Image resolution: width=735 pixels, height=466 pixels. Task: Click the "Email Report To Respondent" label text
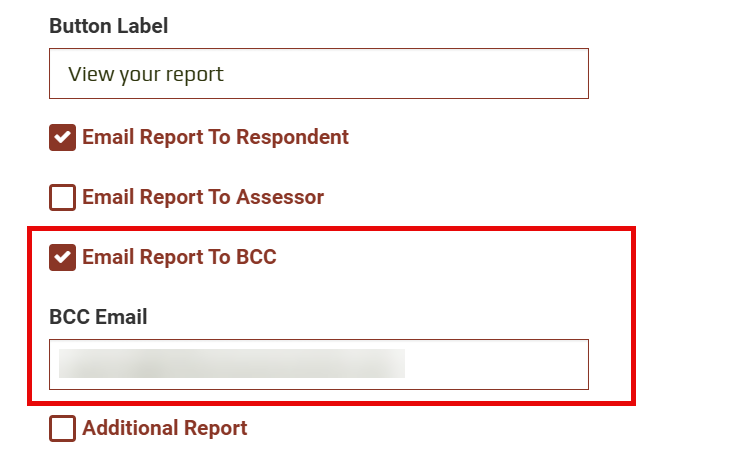(x=215, y=137)
